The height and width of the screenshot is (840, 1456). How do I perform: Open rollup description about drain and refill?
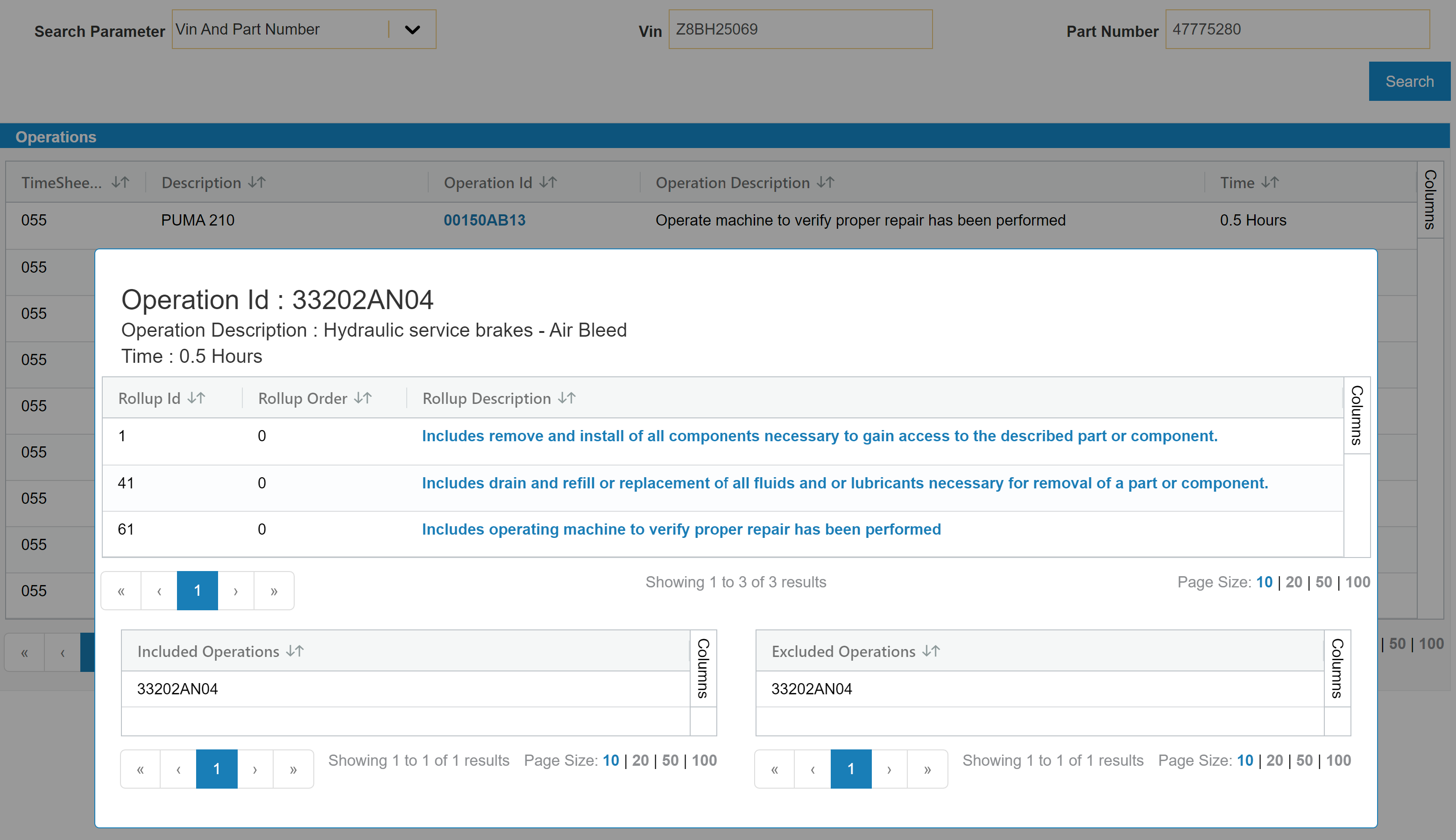point(845,483)
